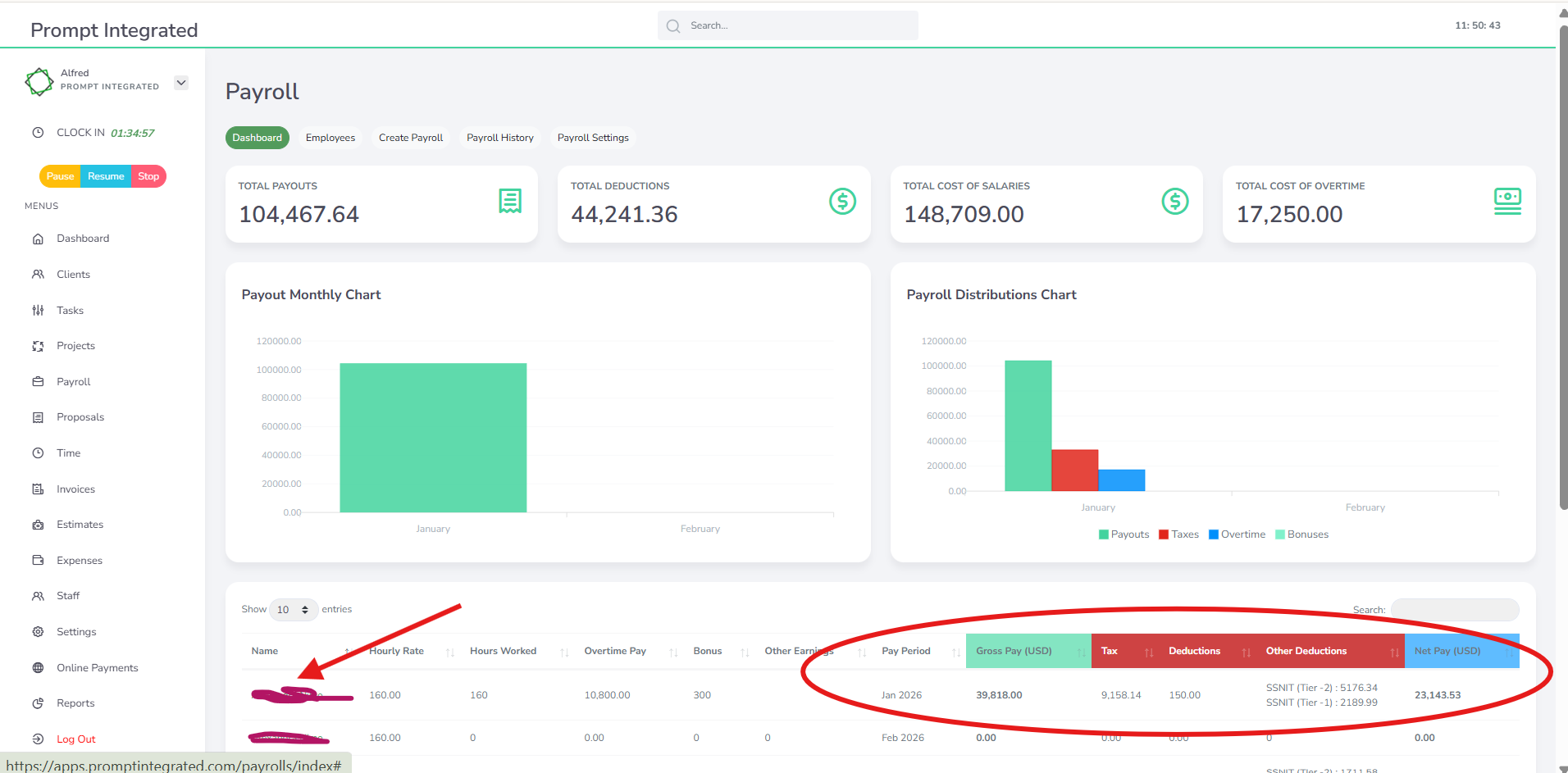The image size is (1568, 773).
Task: Click the Online Payments globe icon
Action: point(38,668)
